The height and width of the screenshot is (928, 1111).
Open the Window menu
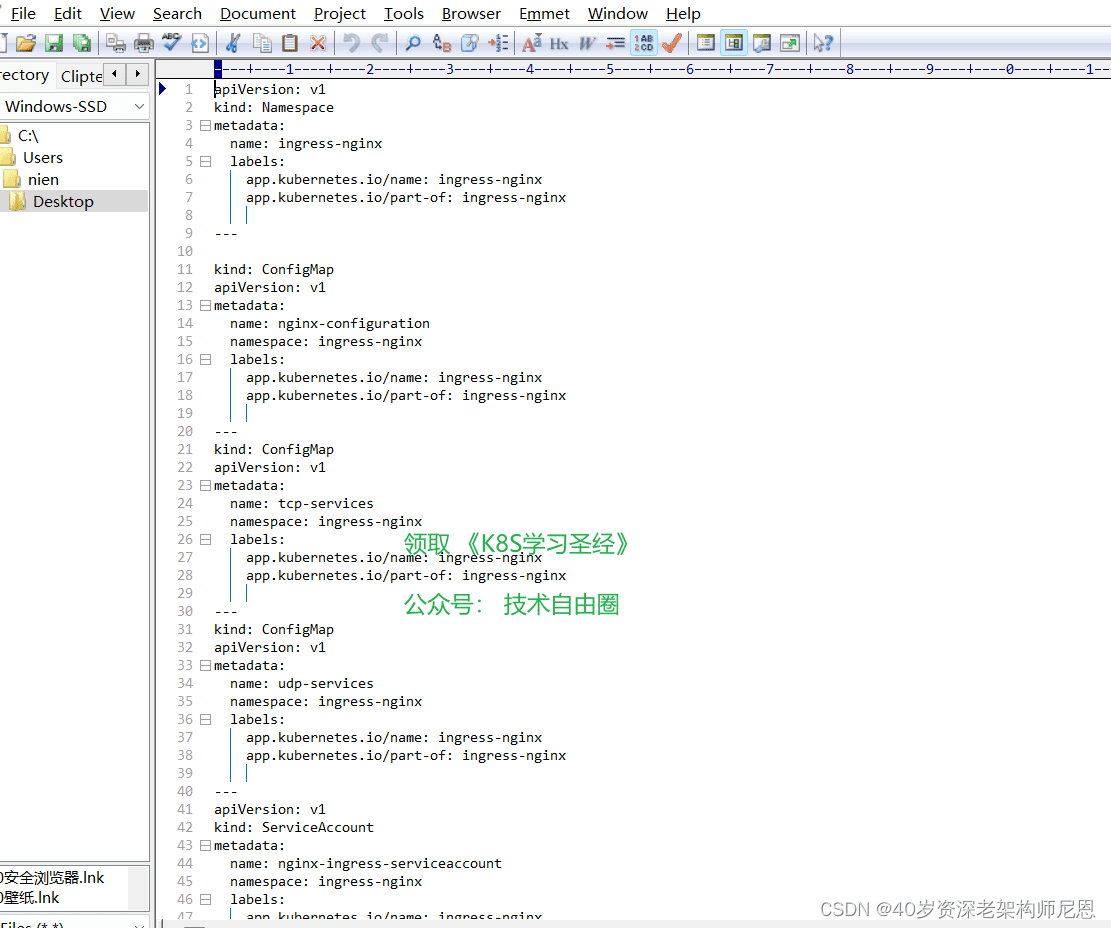pos(618,13)
